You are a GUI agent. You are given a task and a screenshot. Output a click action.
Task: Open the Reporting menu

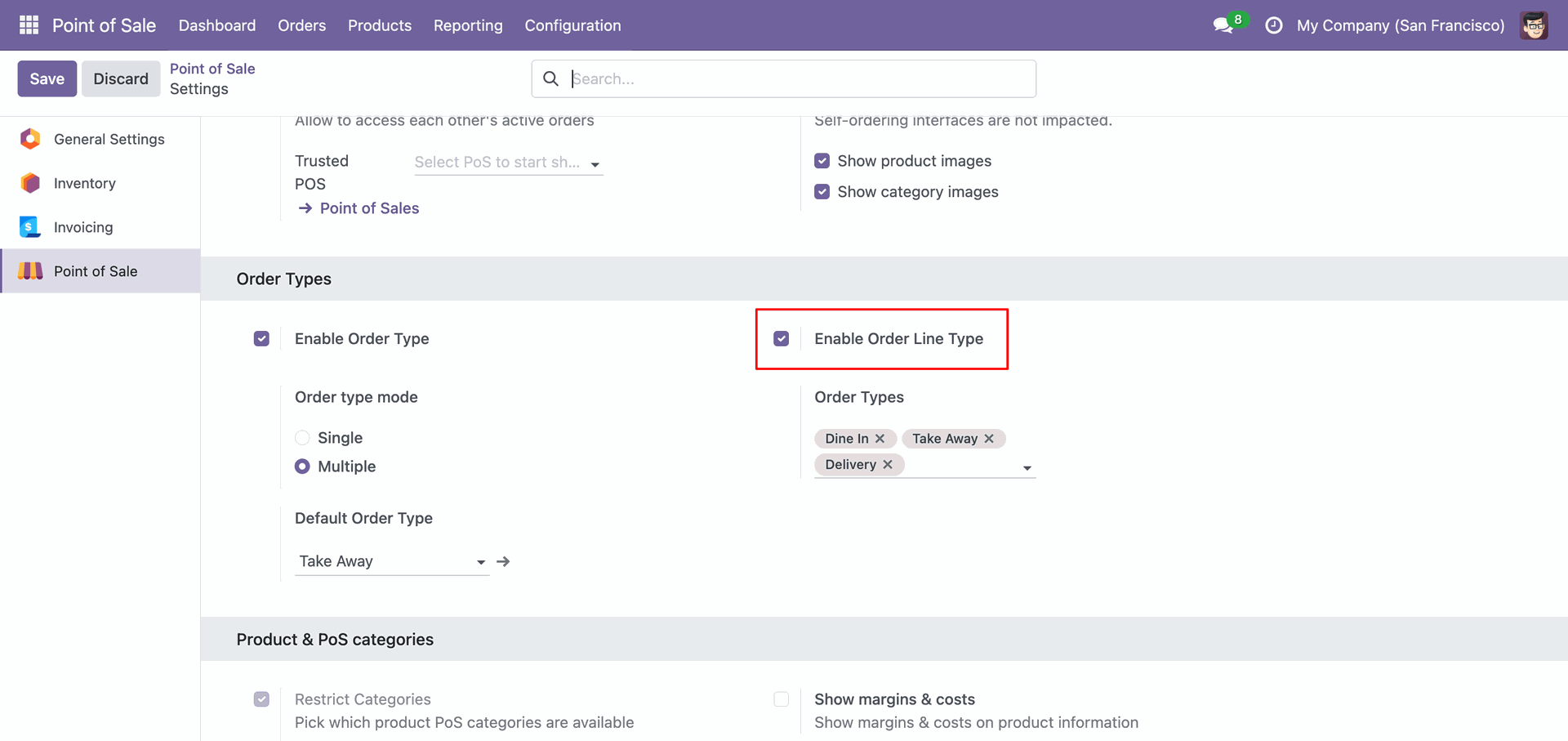tap(468, 25)
